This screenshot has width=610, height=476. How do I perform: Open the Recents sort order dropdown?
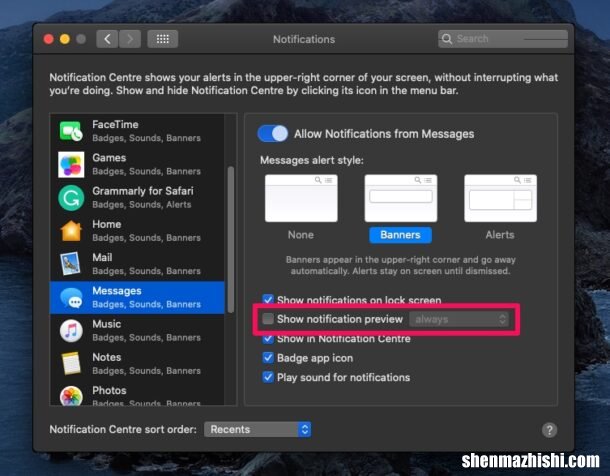tap(258, 429)
